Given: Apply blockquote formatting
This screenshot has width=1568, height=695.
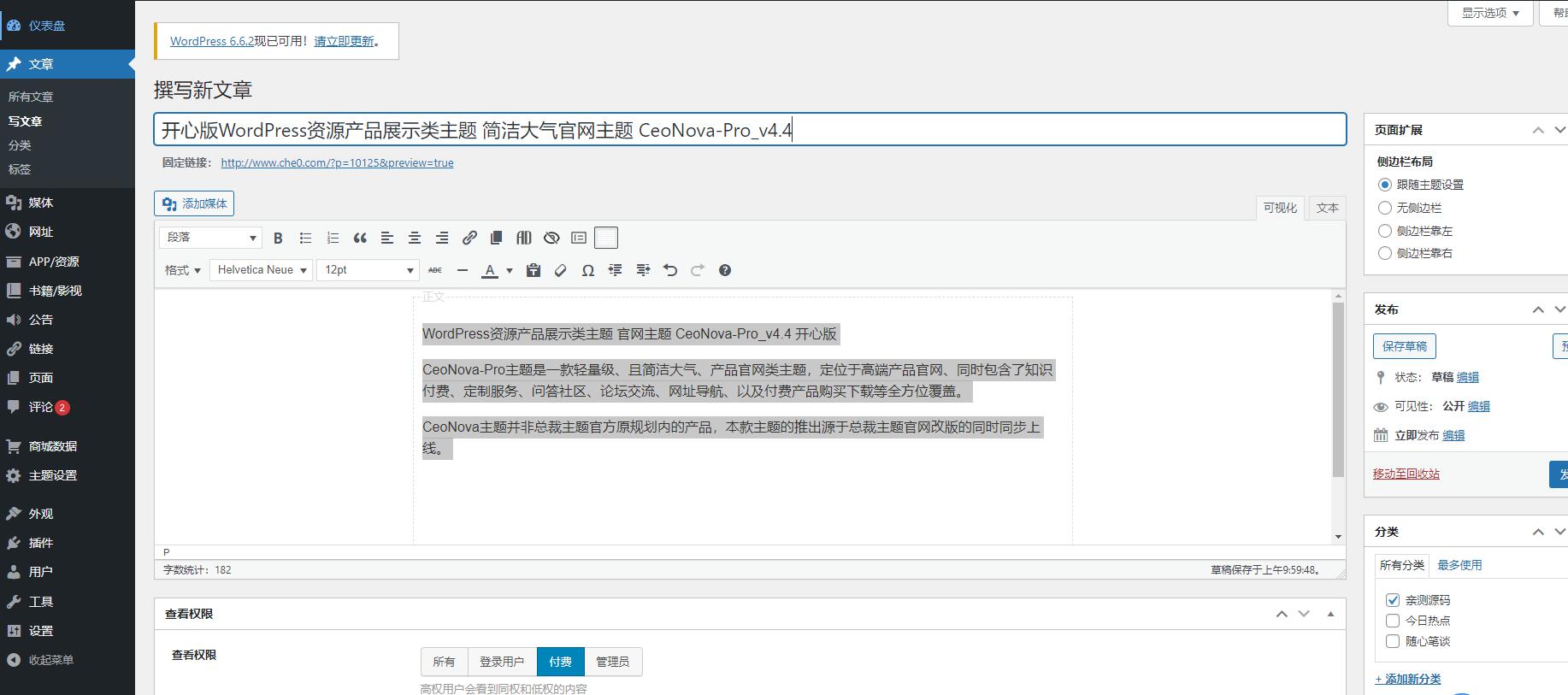Looking at the screenshot, I should (x=360, y=238).
